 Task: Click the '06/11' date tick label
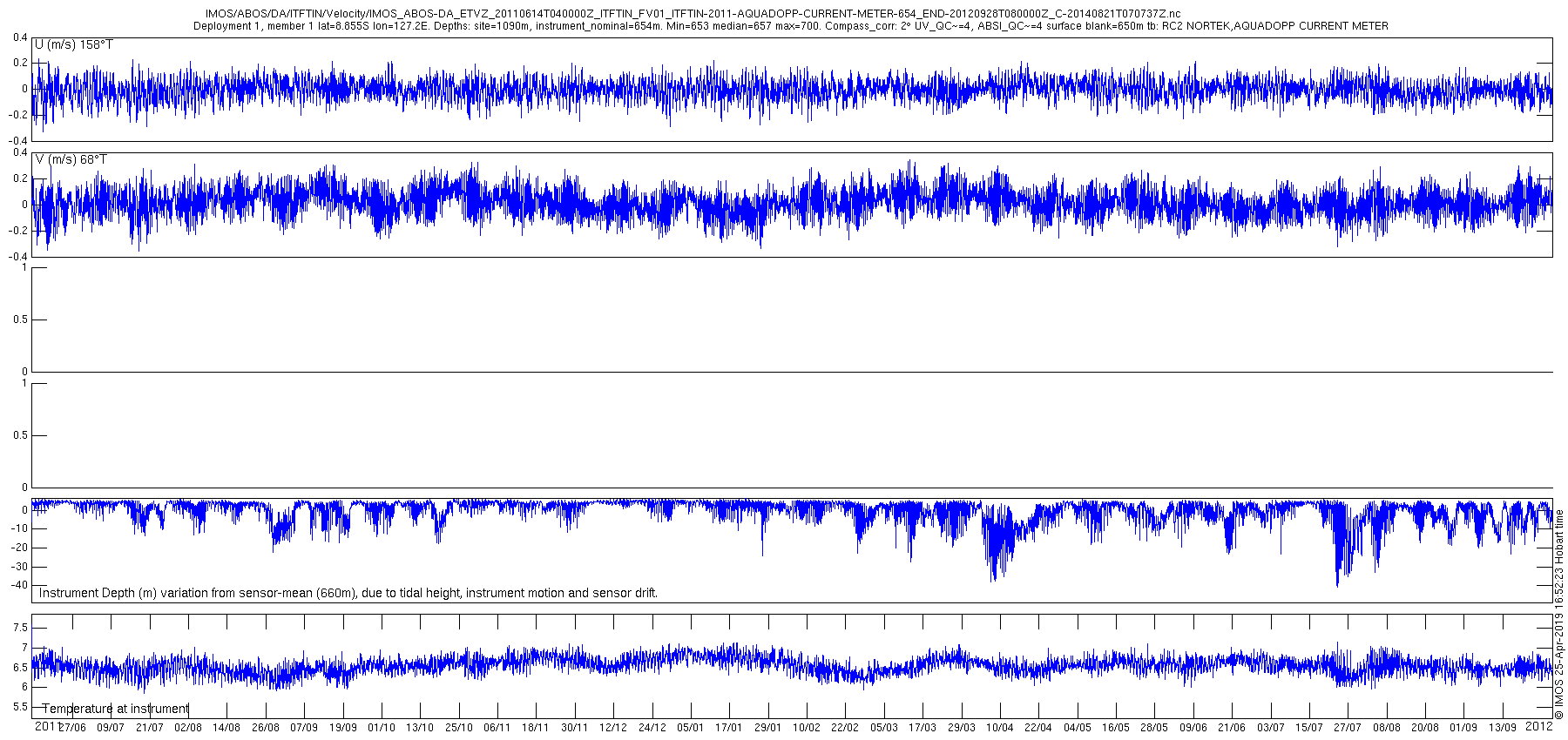(497, 728)
